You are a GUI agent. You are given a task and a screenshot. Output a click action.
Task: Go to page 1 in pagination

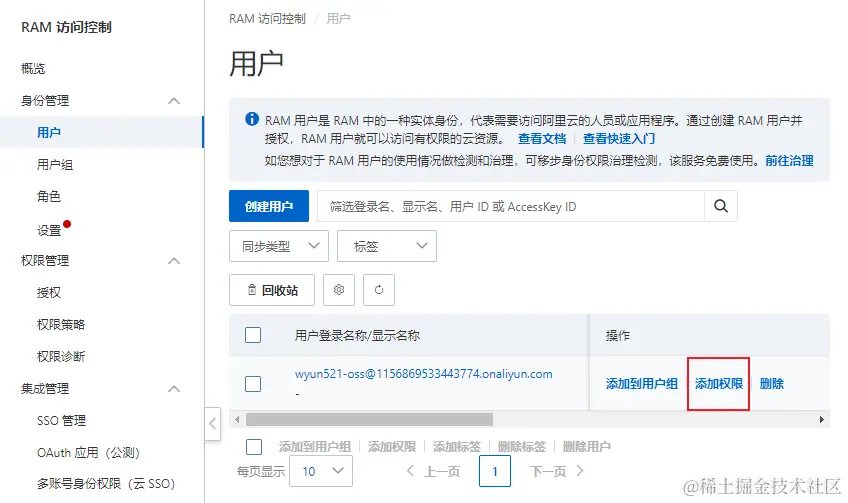495,471
